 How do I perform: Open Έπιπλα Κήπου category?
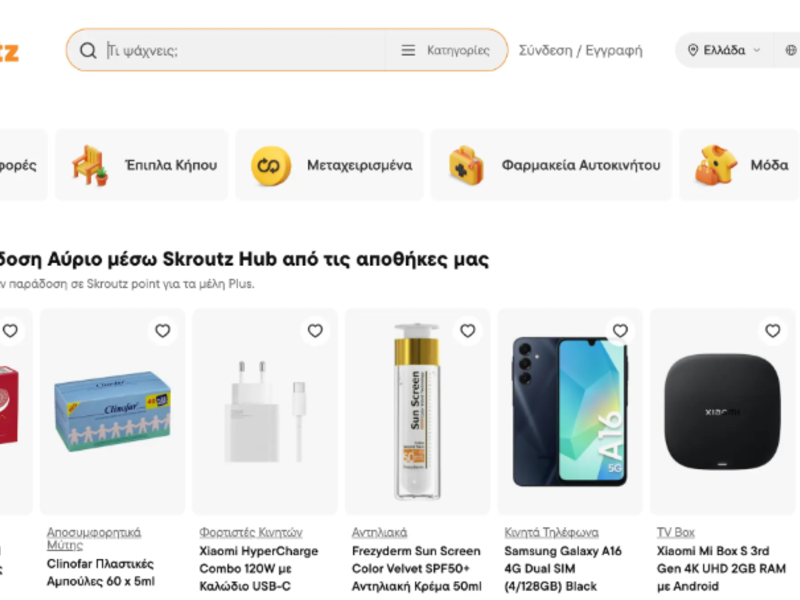142,165
